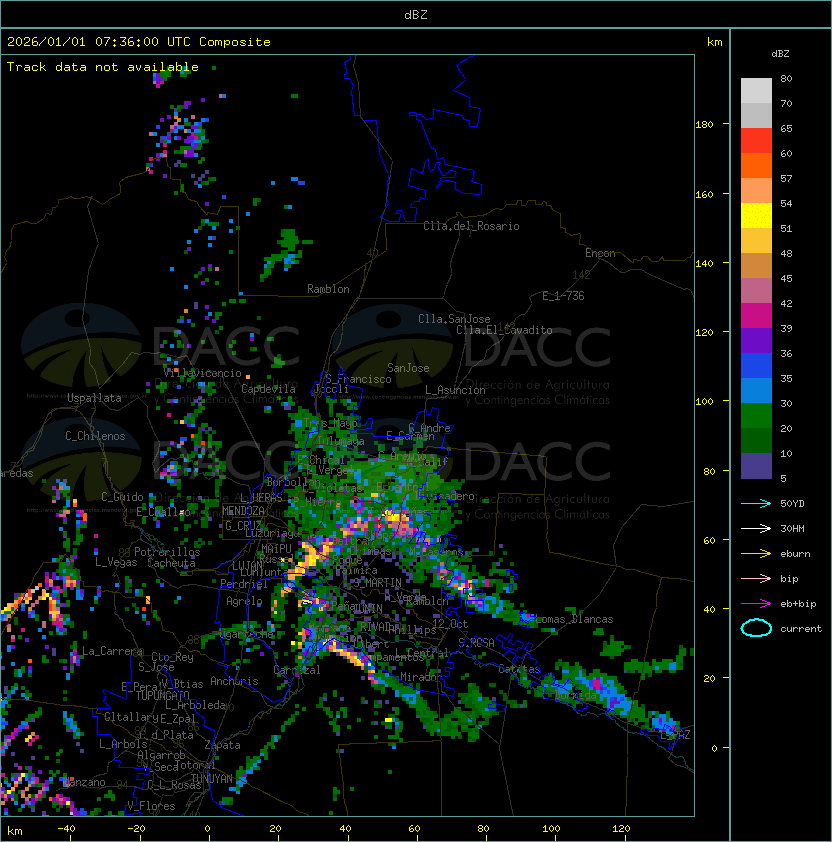Click the 'Zapata' map label

[222, 745]
